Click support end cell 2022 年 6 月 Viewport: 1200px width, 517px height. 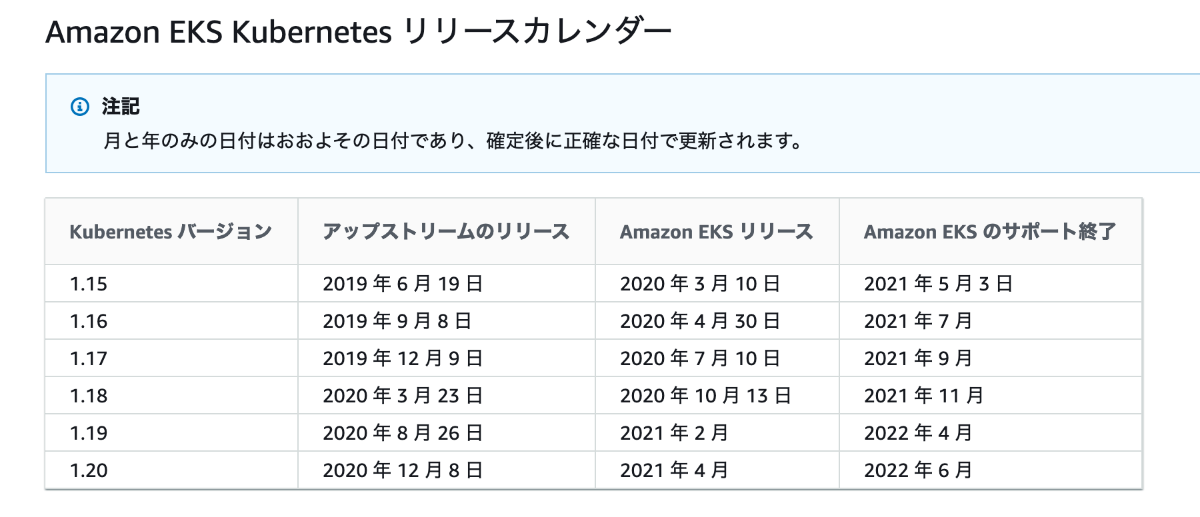coord(918,469)
